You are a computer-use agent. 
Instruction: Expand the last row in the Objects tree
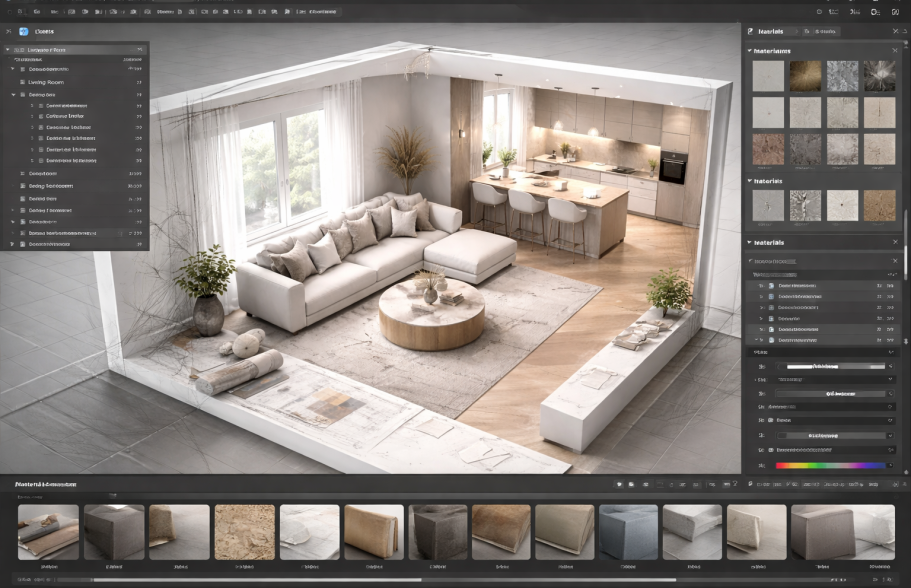coord(13,243)
